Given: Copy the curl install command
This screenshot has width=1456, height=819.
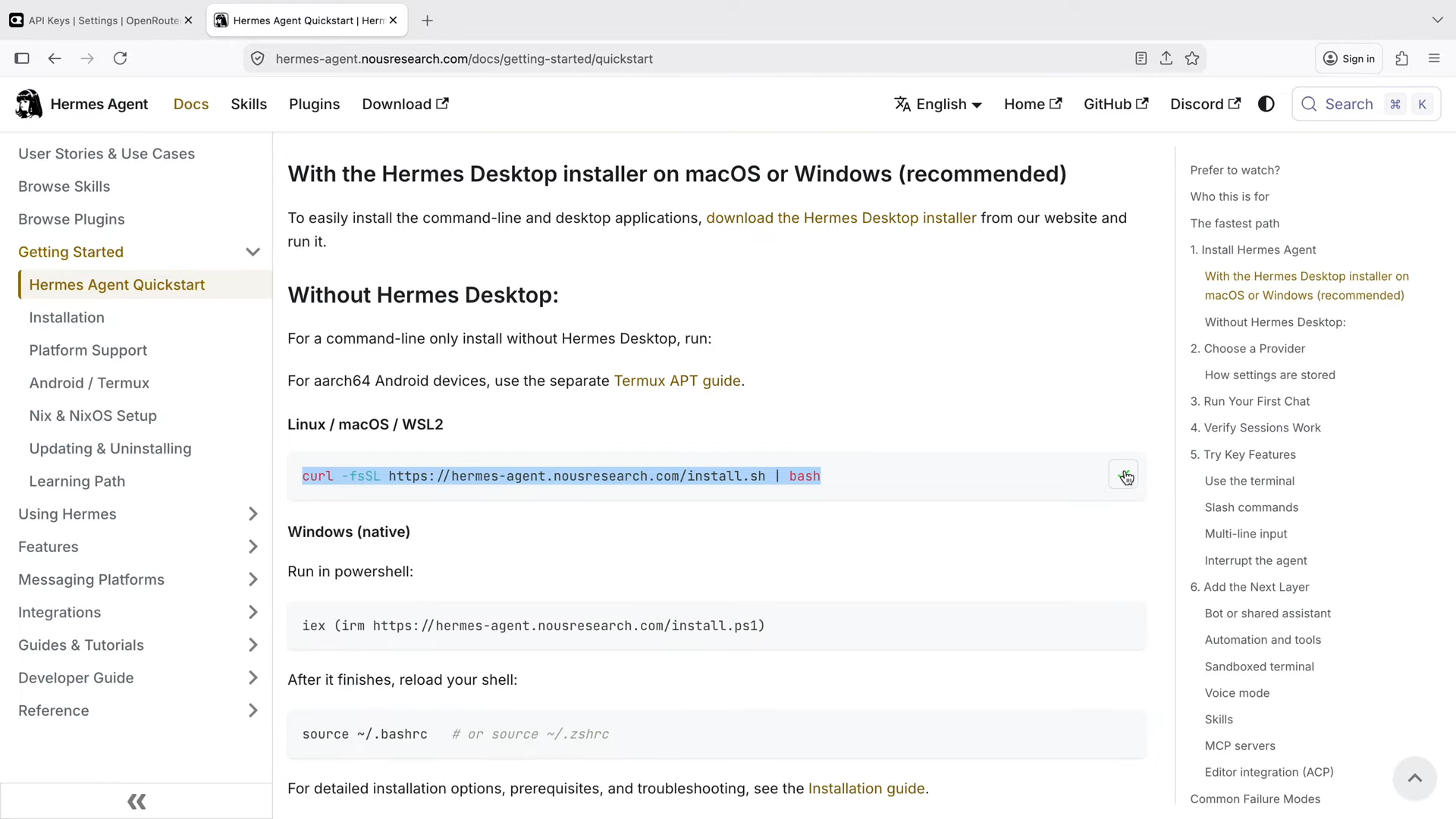Looking at the screenshot, I should point(1123,475).
